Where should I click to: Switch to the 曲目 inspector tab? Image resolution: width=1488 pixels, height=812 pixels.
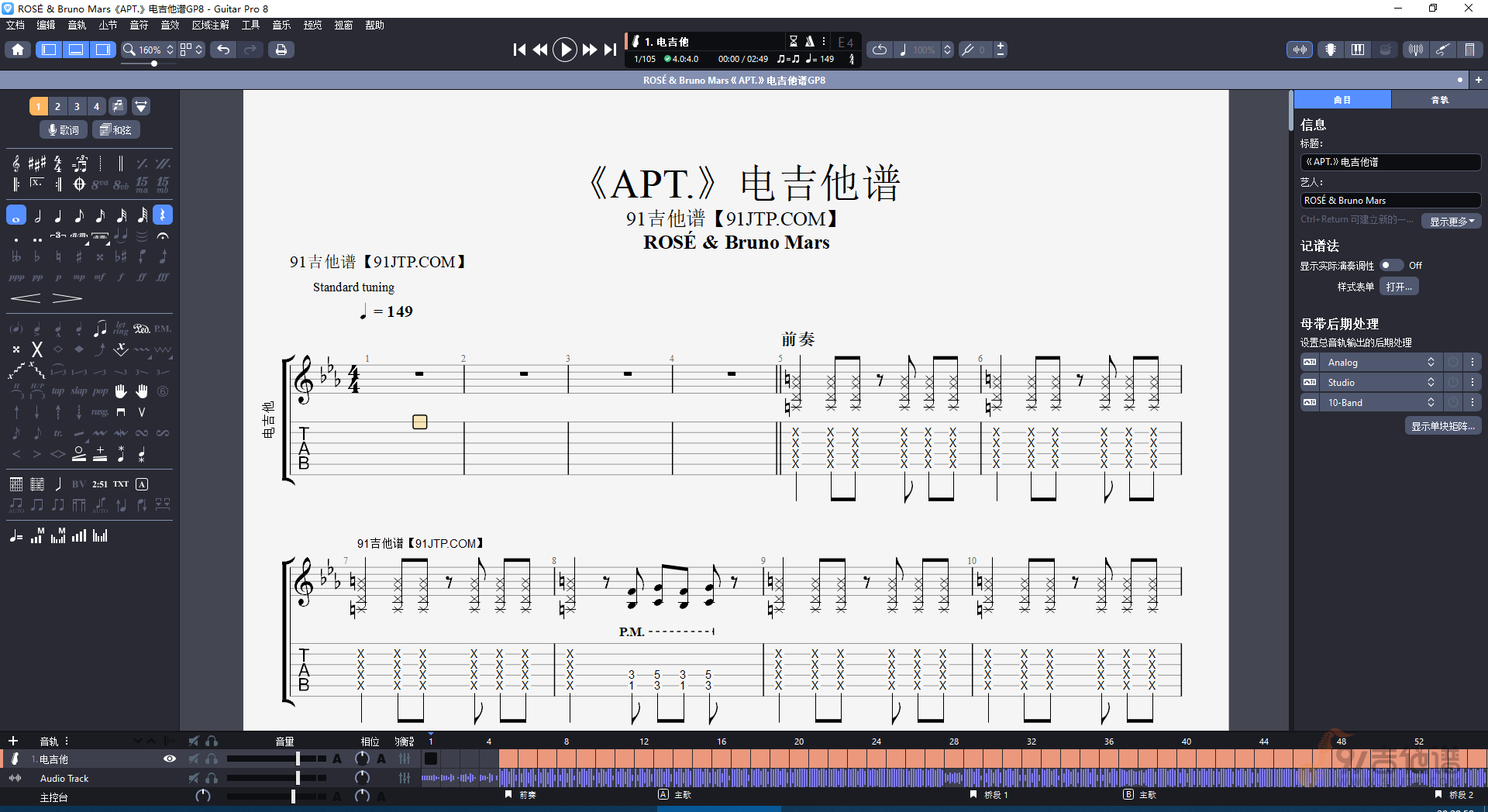1342,100
